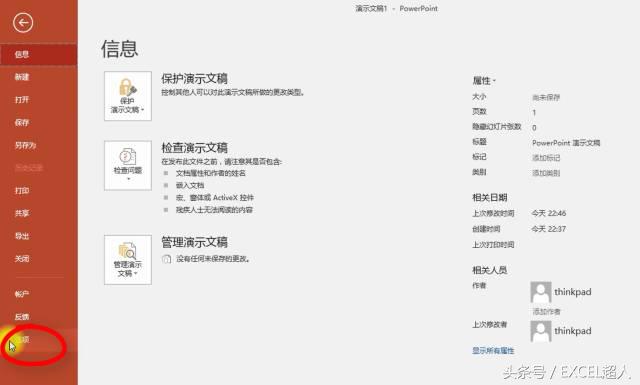Select the 打印 menu item
This screenshot has height=385, width=640.
tap(38, 190)
